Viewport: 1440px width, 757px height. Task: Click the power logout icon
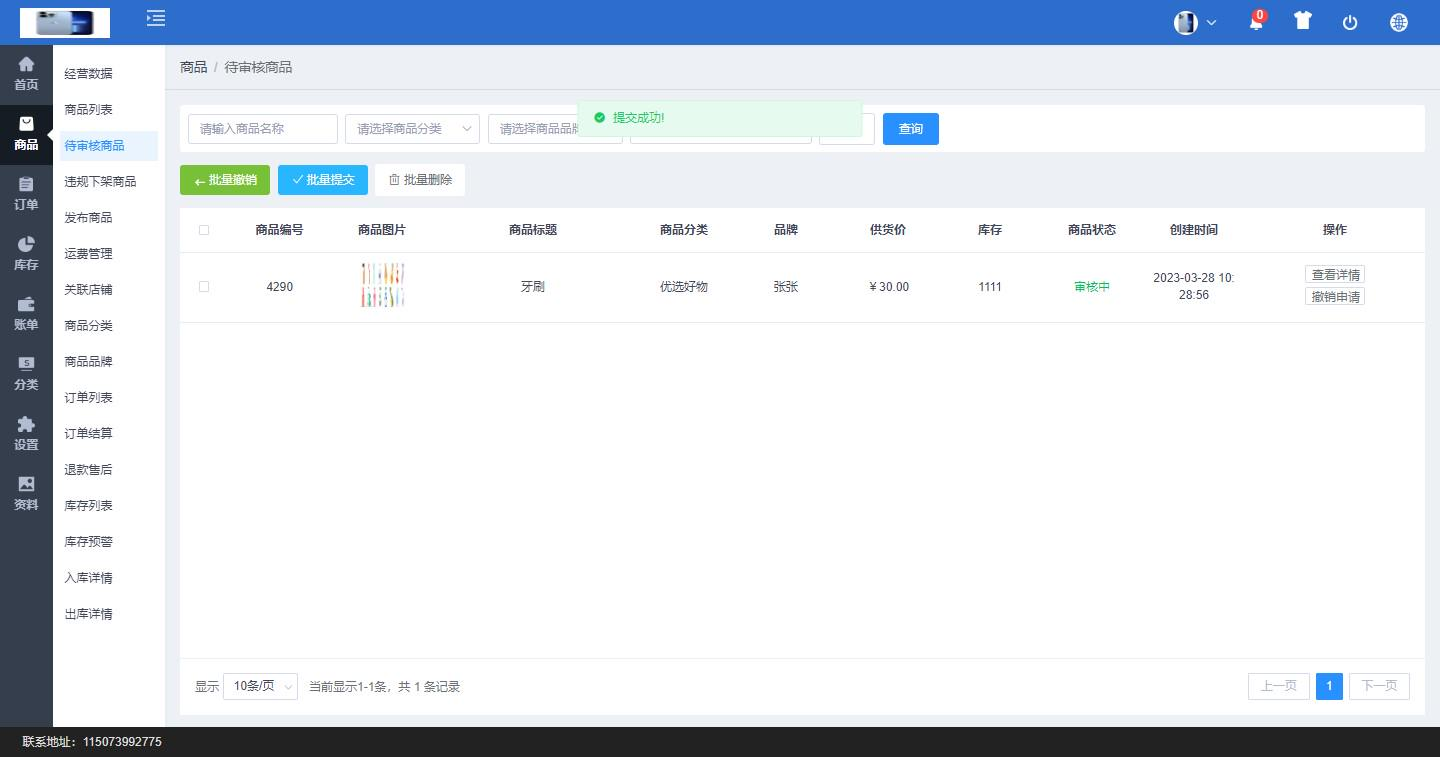(1350, 22)
